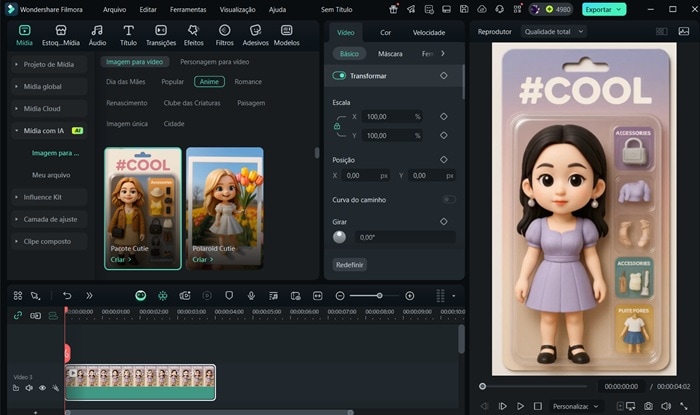Click the headset support icon

point(500,9)
